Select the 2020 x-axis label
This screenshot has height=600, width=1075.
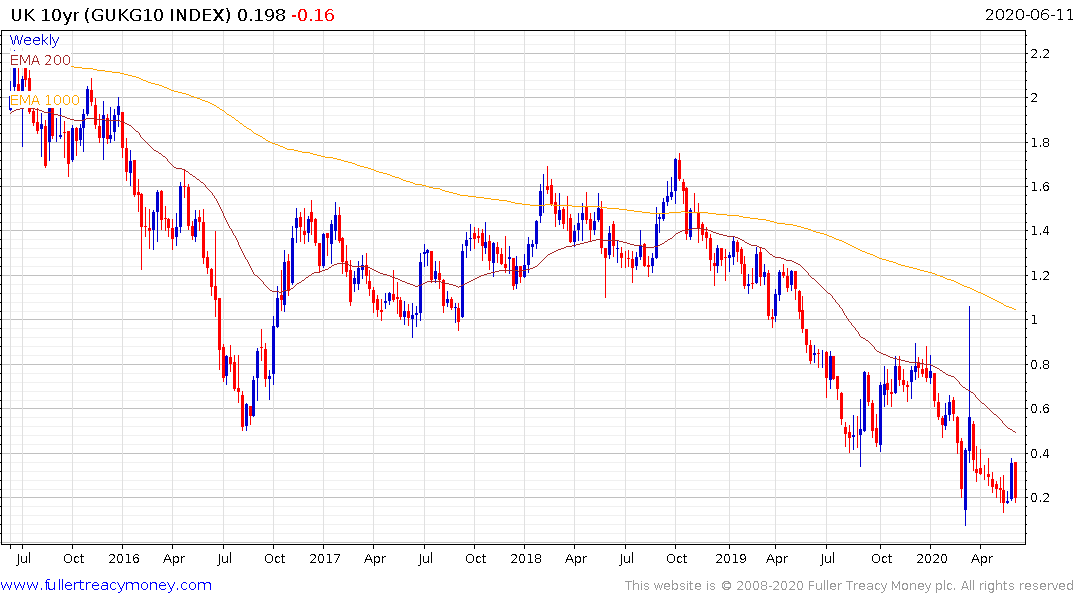(932, 558)
